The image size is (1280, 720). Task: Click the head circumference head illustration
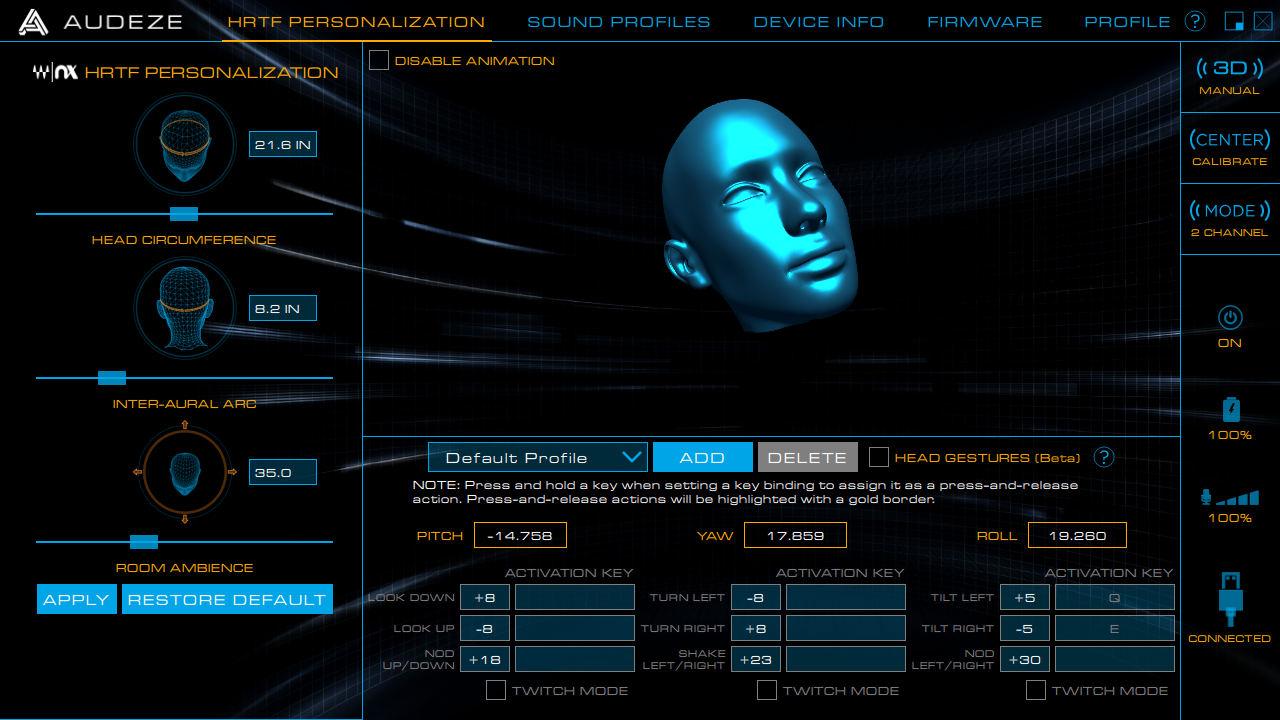click(x=184, y=145)
